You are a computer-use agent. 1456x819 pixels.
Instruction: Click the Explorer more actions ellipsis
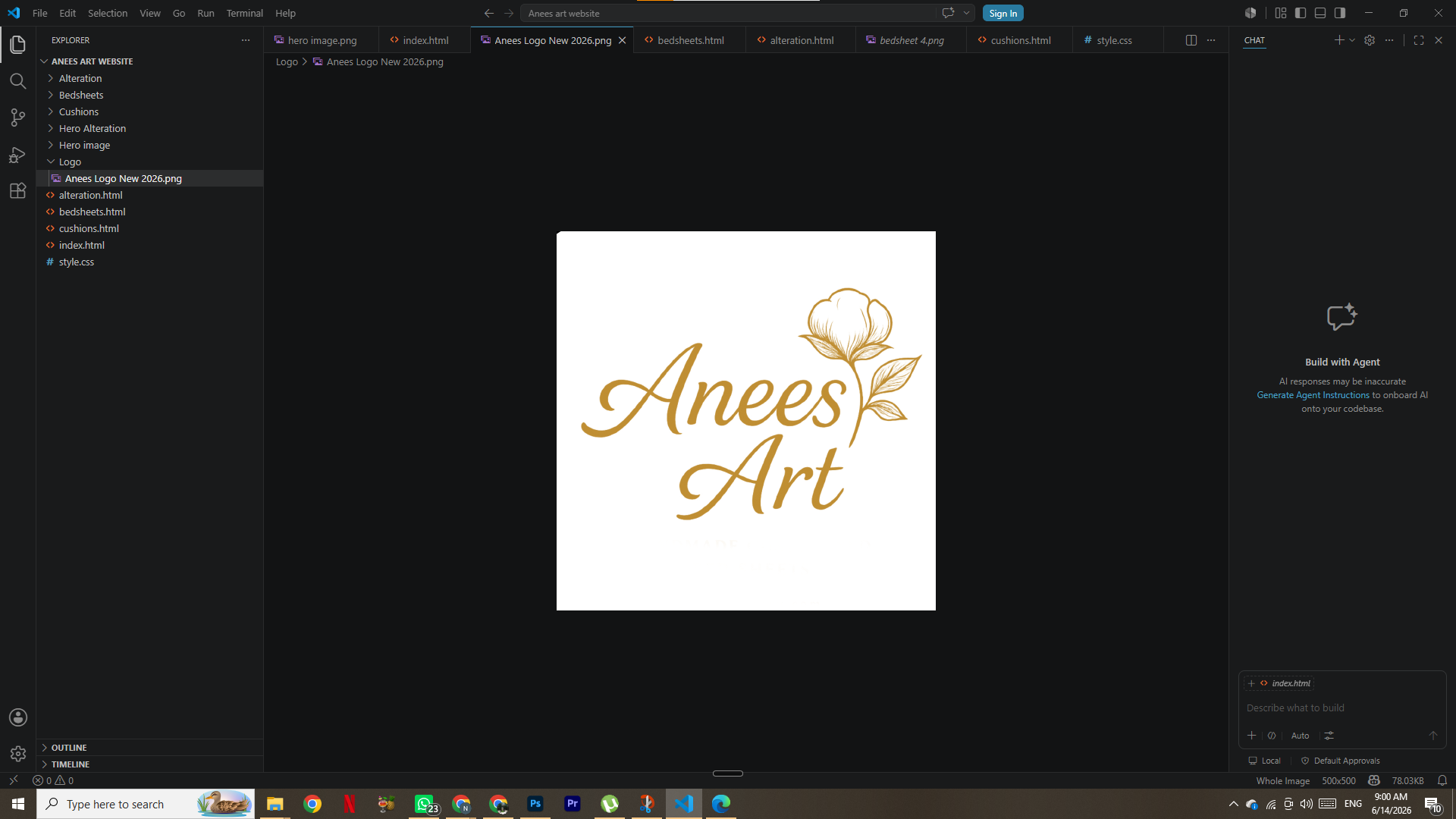(245, 40)
